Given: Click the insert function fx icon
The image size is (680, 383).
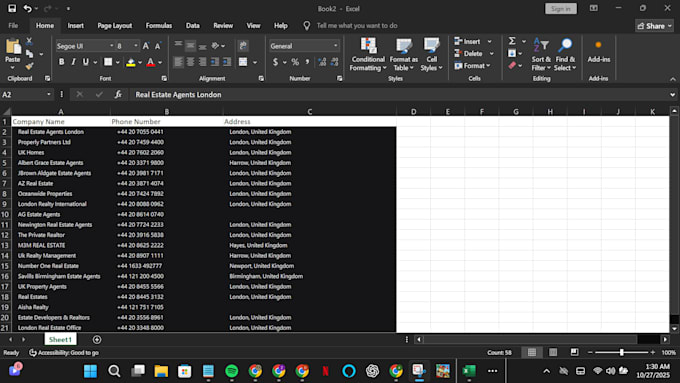Looking at the screenshot, I should pos(118,95).
